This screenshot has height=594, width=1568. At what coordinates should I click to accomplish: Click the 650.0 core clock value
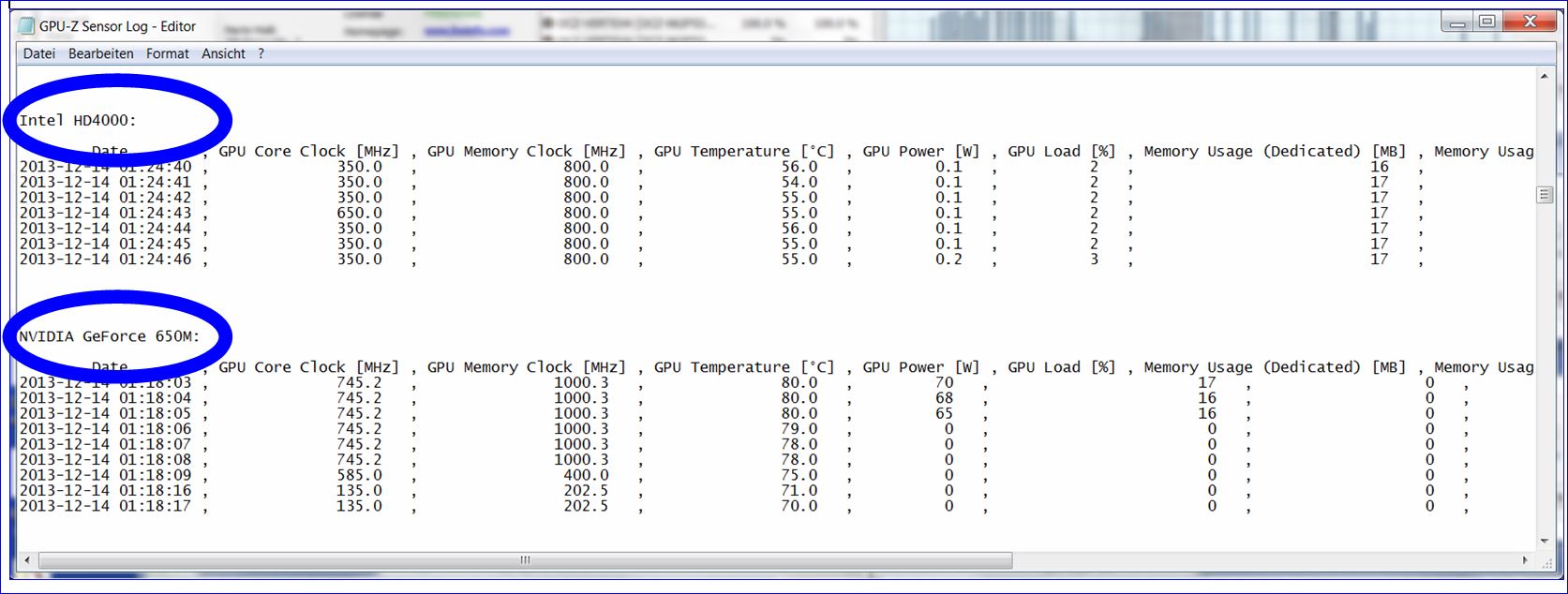point(360,213)
